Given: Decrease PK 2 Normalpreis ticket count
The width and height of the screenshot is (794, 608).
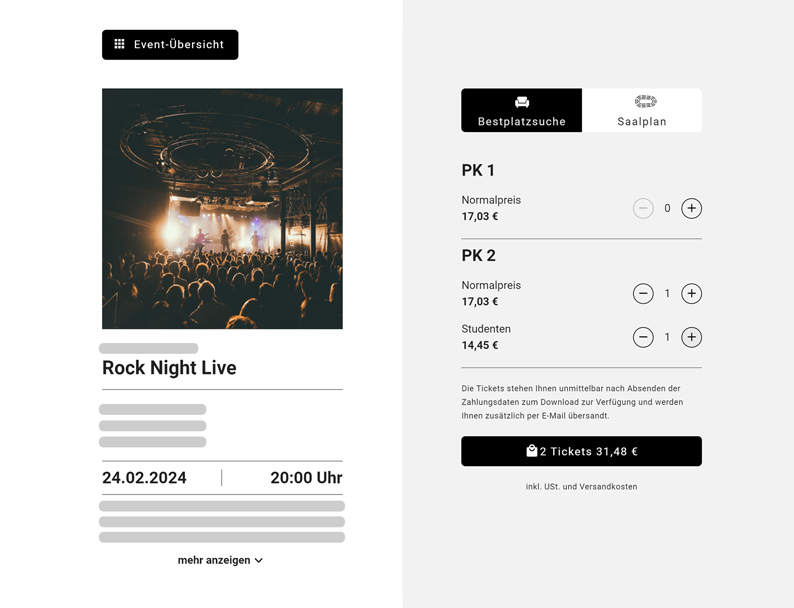Looking at the screenshot, I should (643, 294).
